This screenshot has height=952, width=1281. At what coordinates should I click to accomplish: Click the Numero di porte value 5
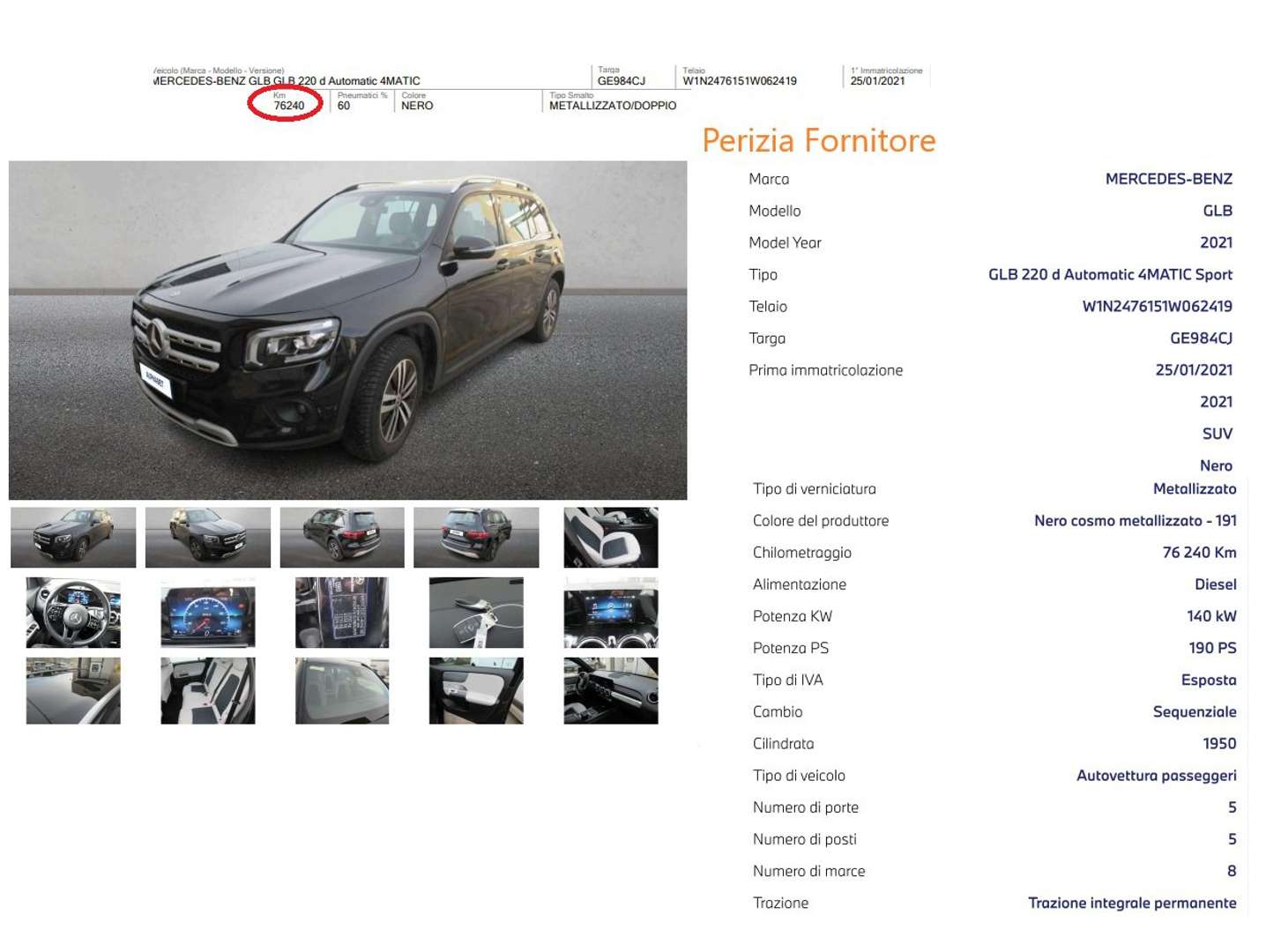(1232, 807)
